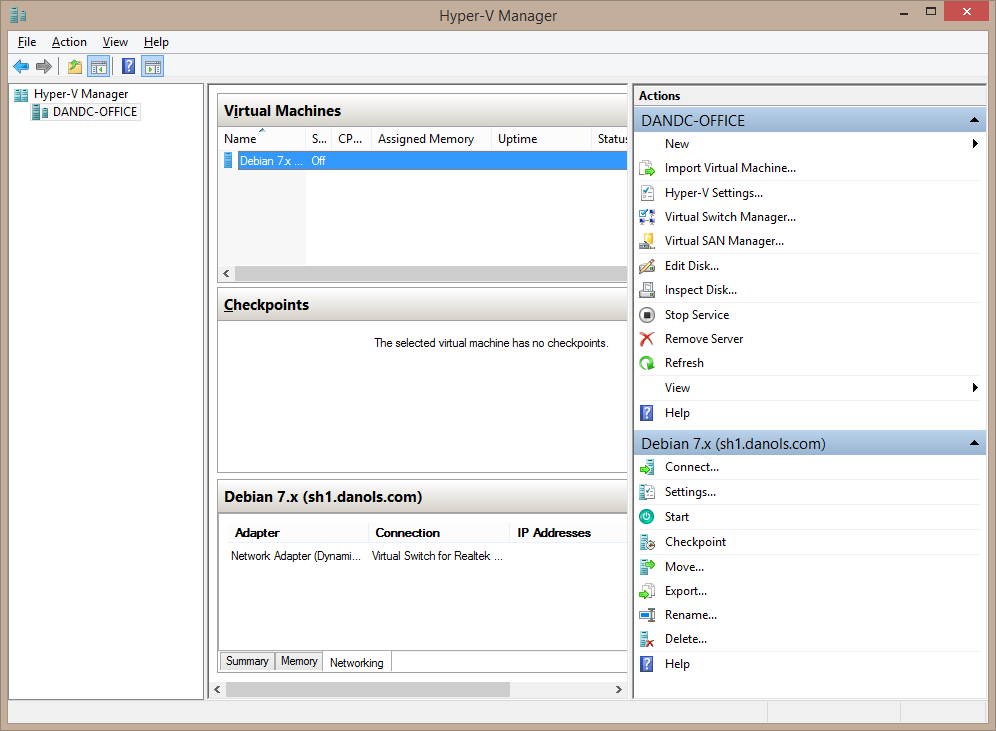This screenshot has width=996, height=731.
Task: Switch to the Networking tab
Action: point(356,662)
